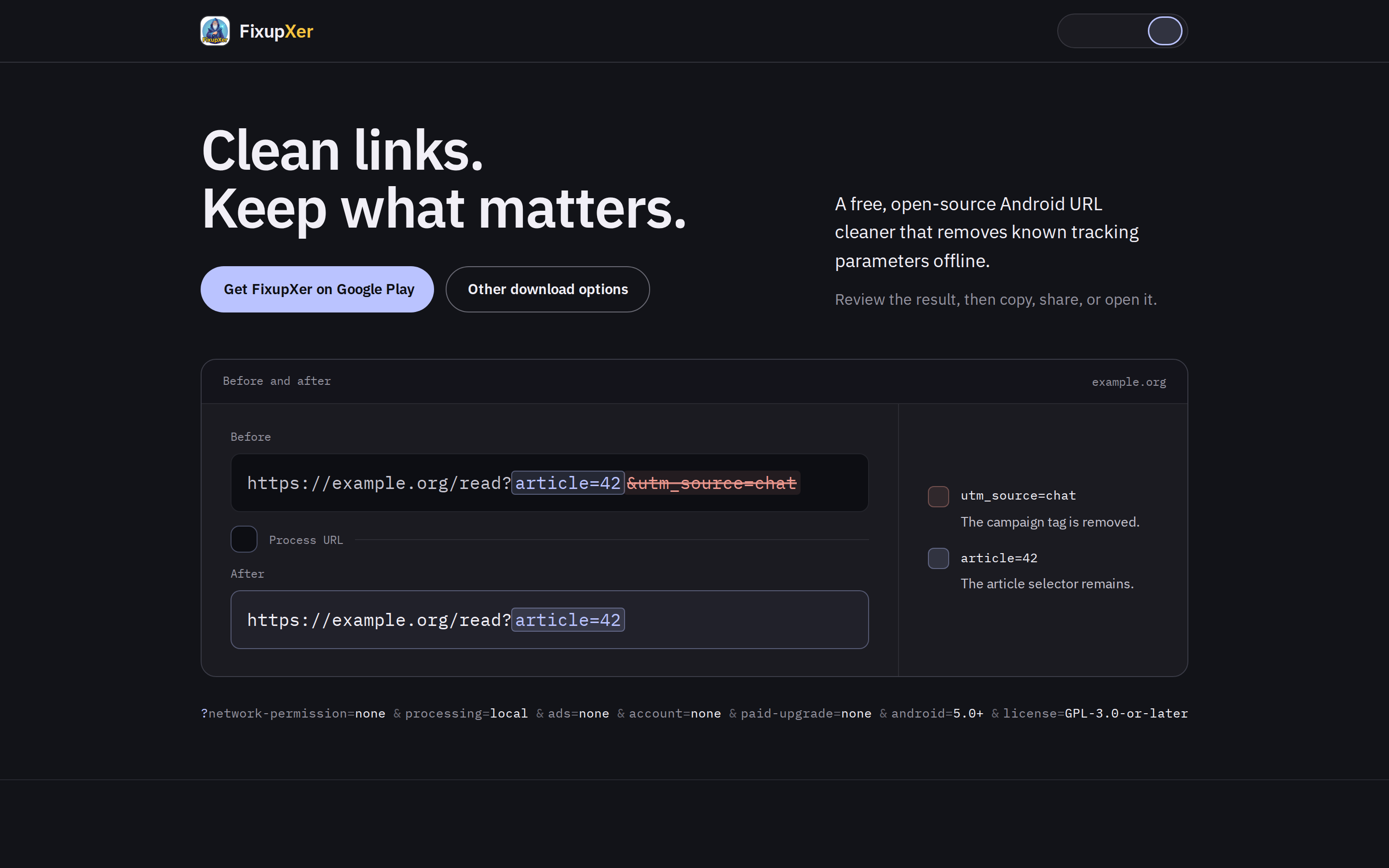
Task: Click the 'After' section label
Action: tap(247, 573)
